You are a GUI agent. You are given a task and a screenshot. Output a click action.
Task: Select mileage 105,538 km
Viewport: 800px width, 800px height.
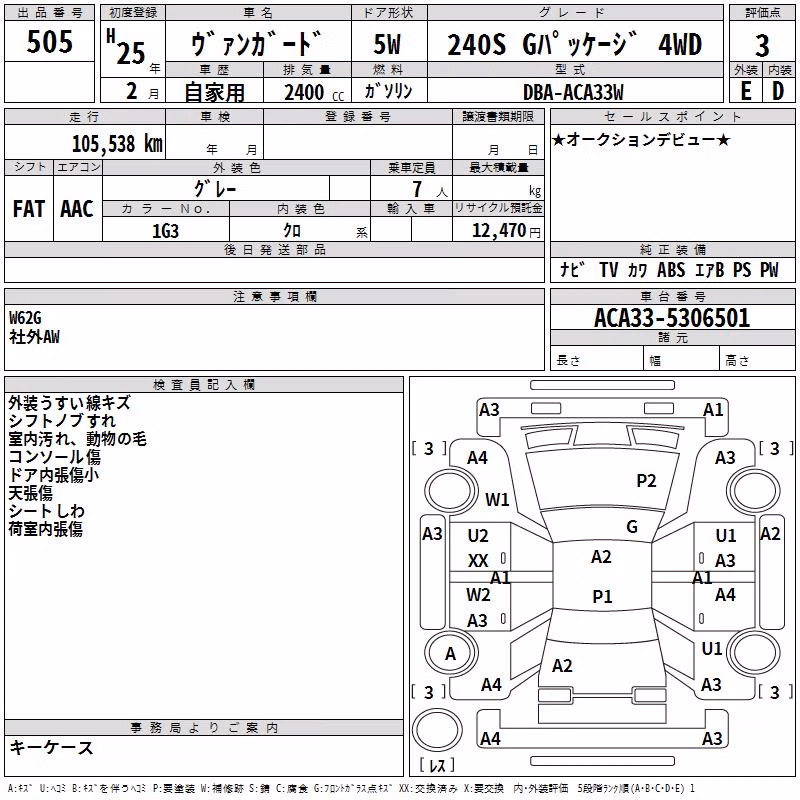(117, 143)
